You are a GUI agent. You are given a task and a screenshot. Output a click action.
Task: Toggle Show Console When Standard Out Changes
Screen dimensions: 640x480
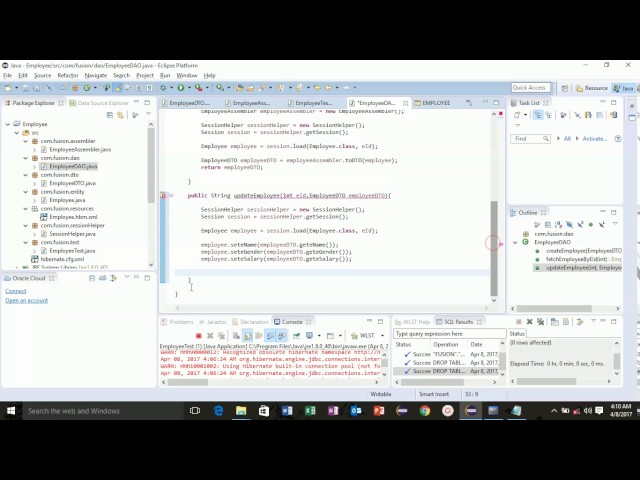[x=271, y=336]
